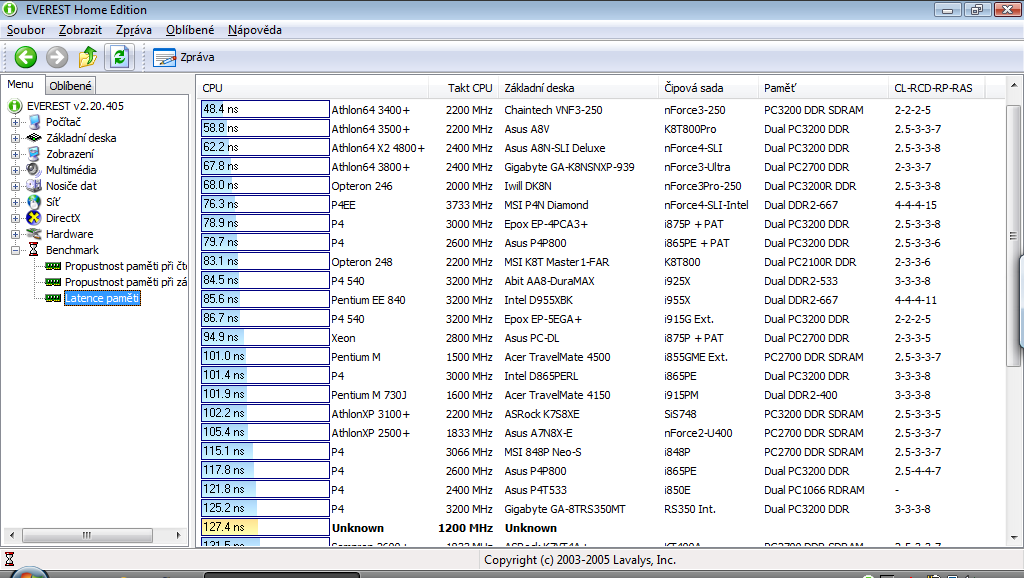Click the nForce4-SLI-Intel chipset cell

(706, 205)
